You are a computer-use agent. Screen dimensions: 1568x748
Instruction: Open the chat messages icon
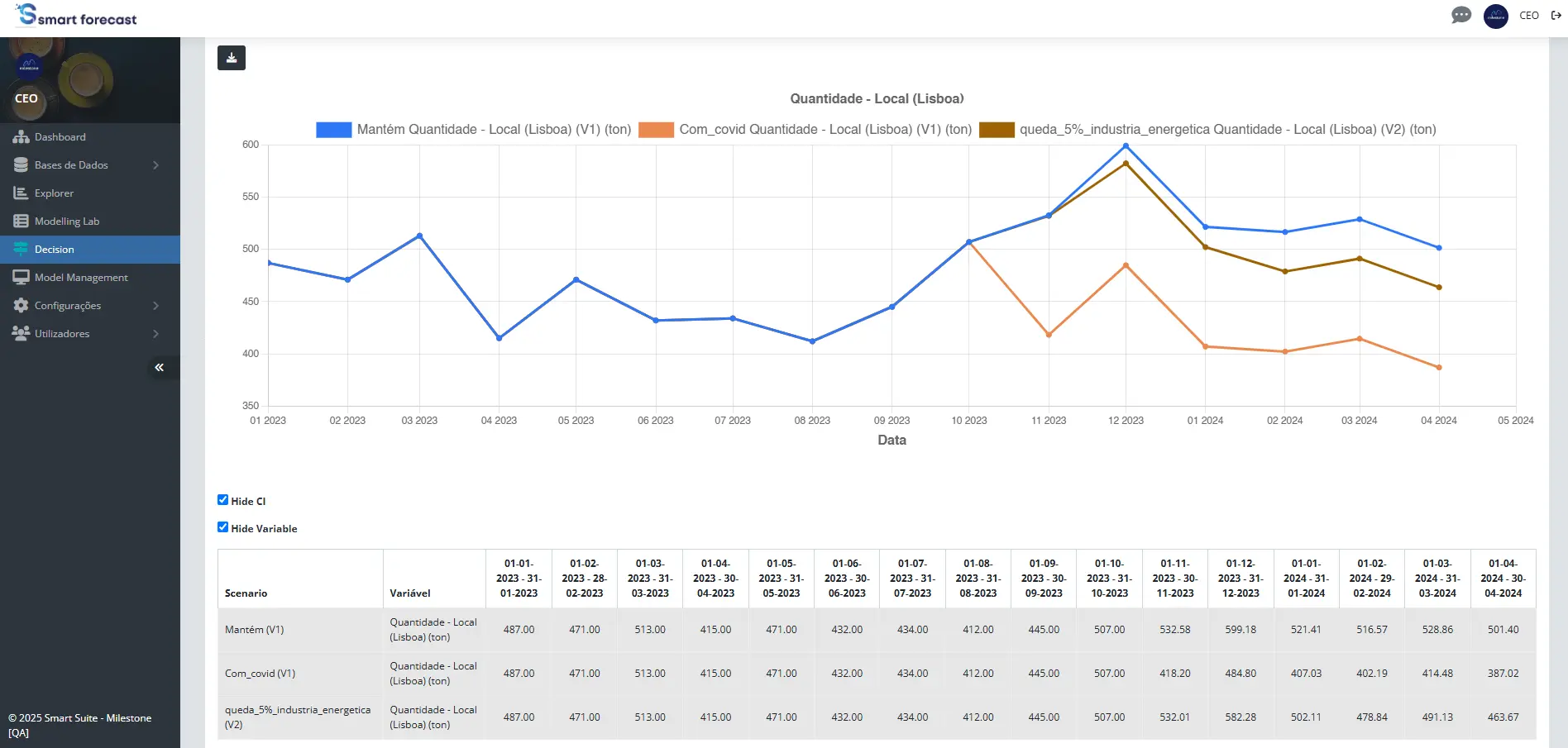click(1461, 16)
